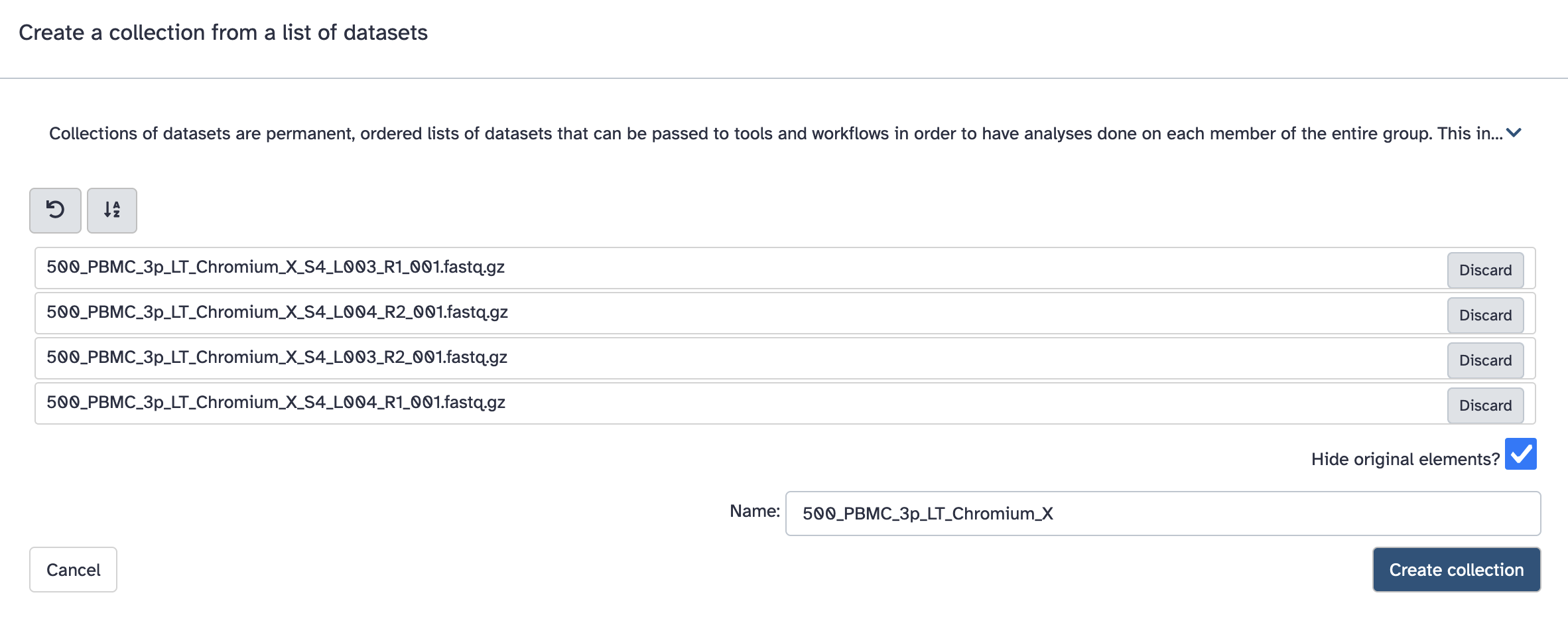Click the Hide original elements label
1568x621 pixels.
[1405, 459]
